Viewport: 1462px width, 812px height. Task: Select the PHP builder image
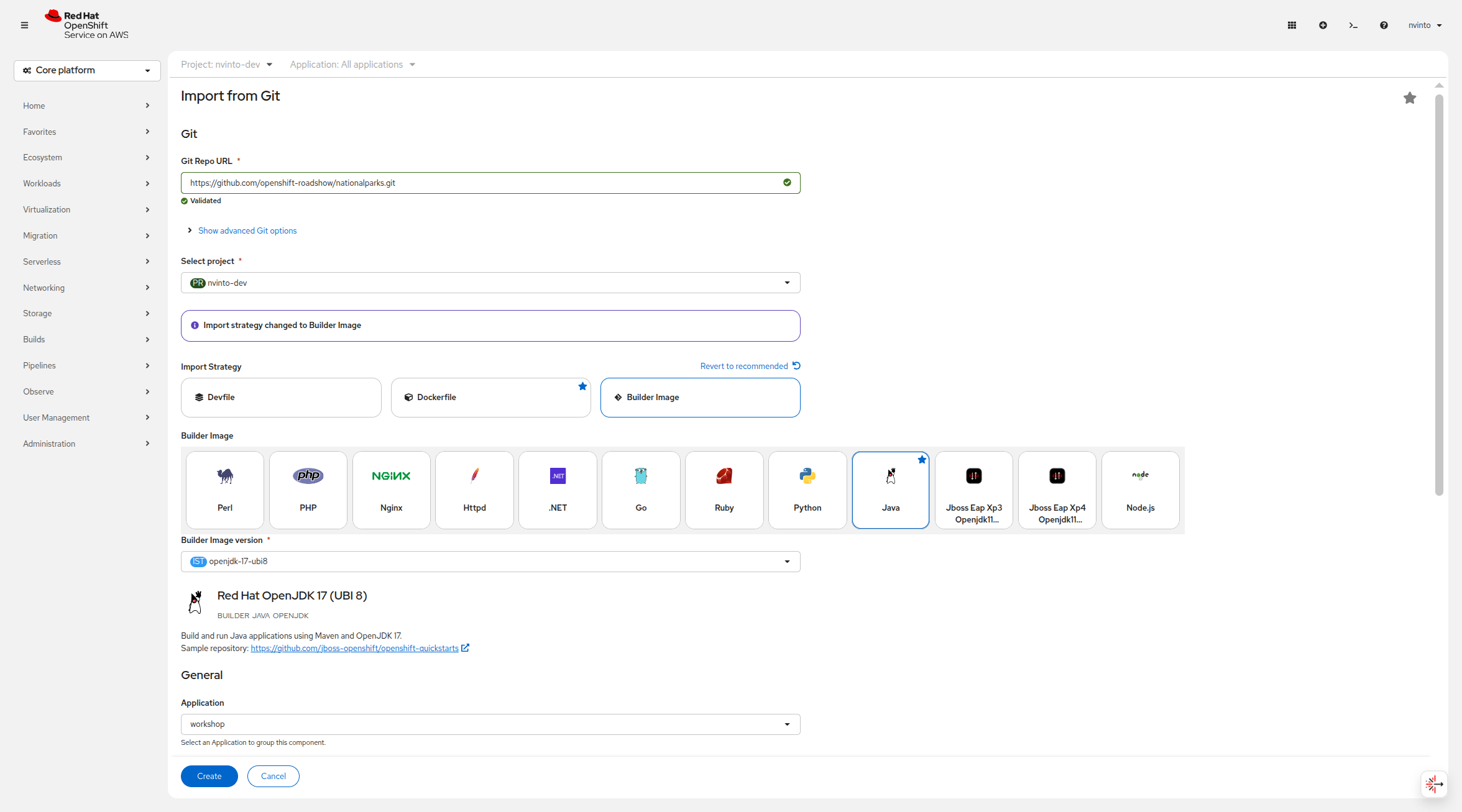[308, 490]
